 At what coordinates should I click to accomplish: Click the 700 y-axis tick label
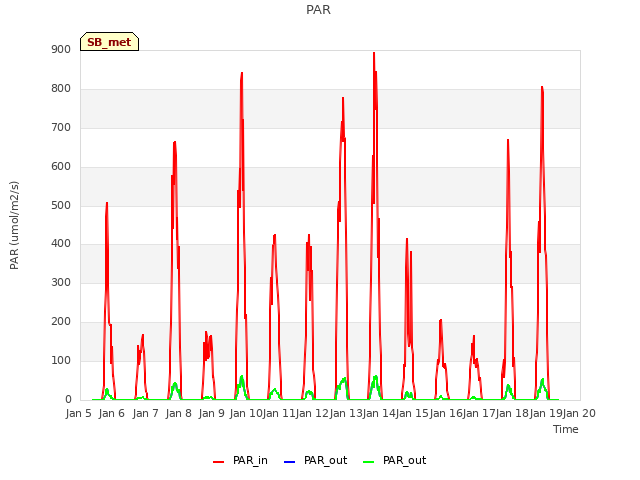click(61, 128)
